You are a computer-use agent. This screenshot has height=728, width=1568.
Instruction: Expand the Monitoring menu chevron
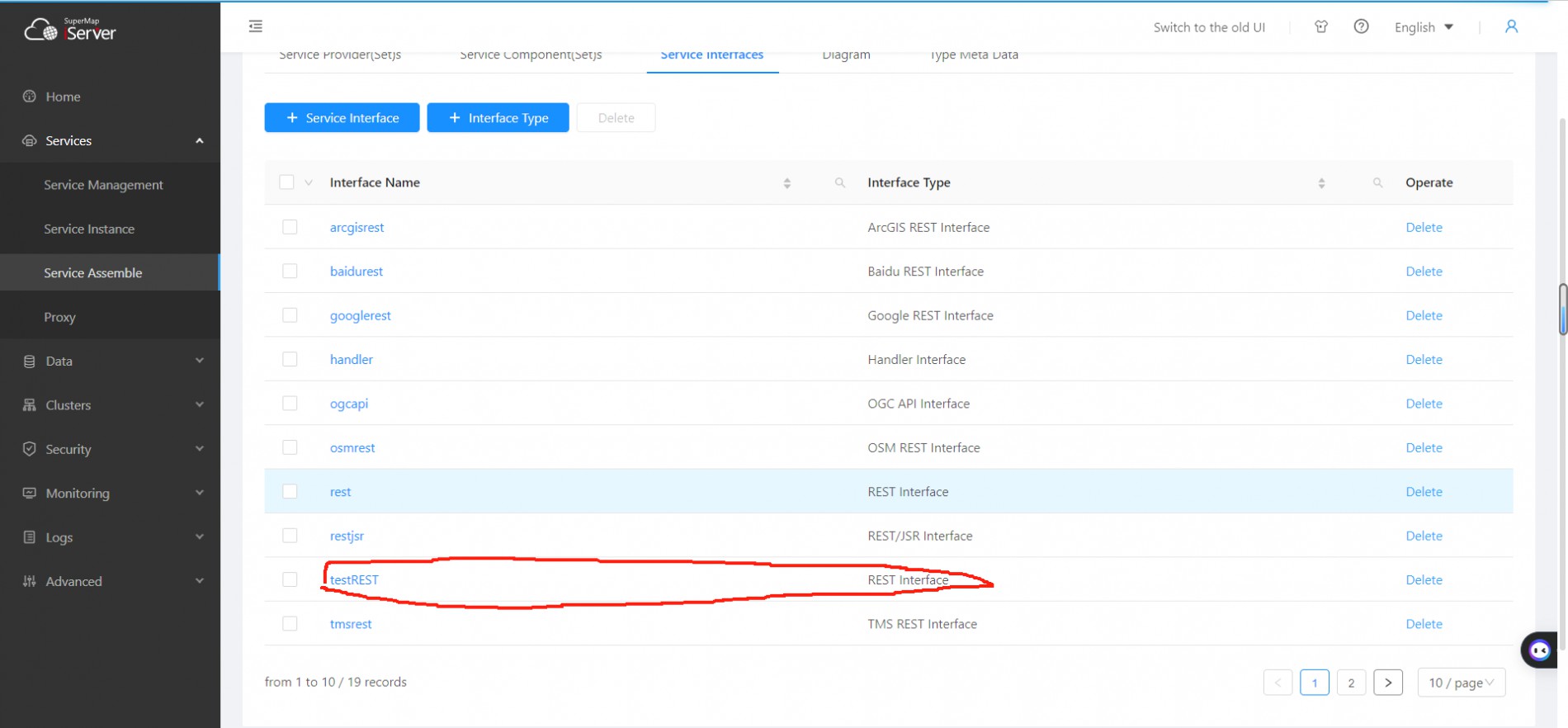[200, 493]
